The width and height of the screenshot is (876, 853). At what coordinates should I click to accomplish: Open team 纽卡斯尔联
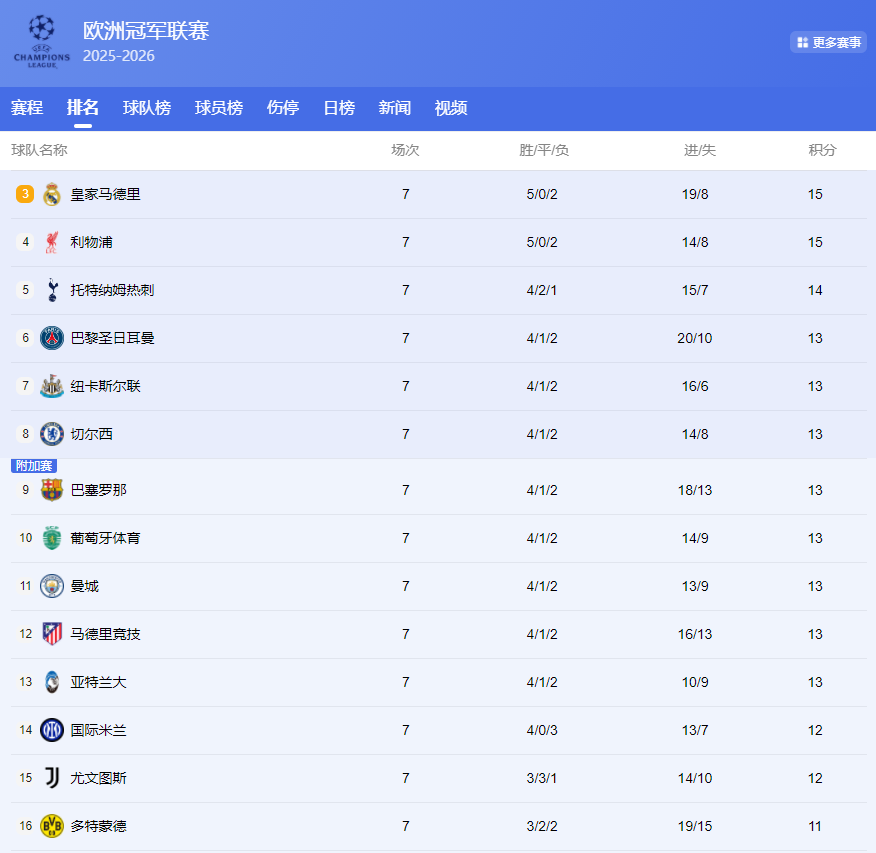(x=105, y=387)
